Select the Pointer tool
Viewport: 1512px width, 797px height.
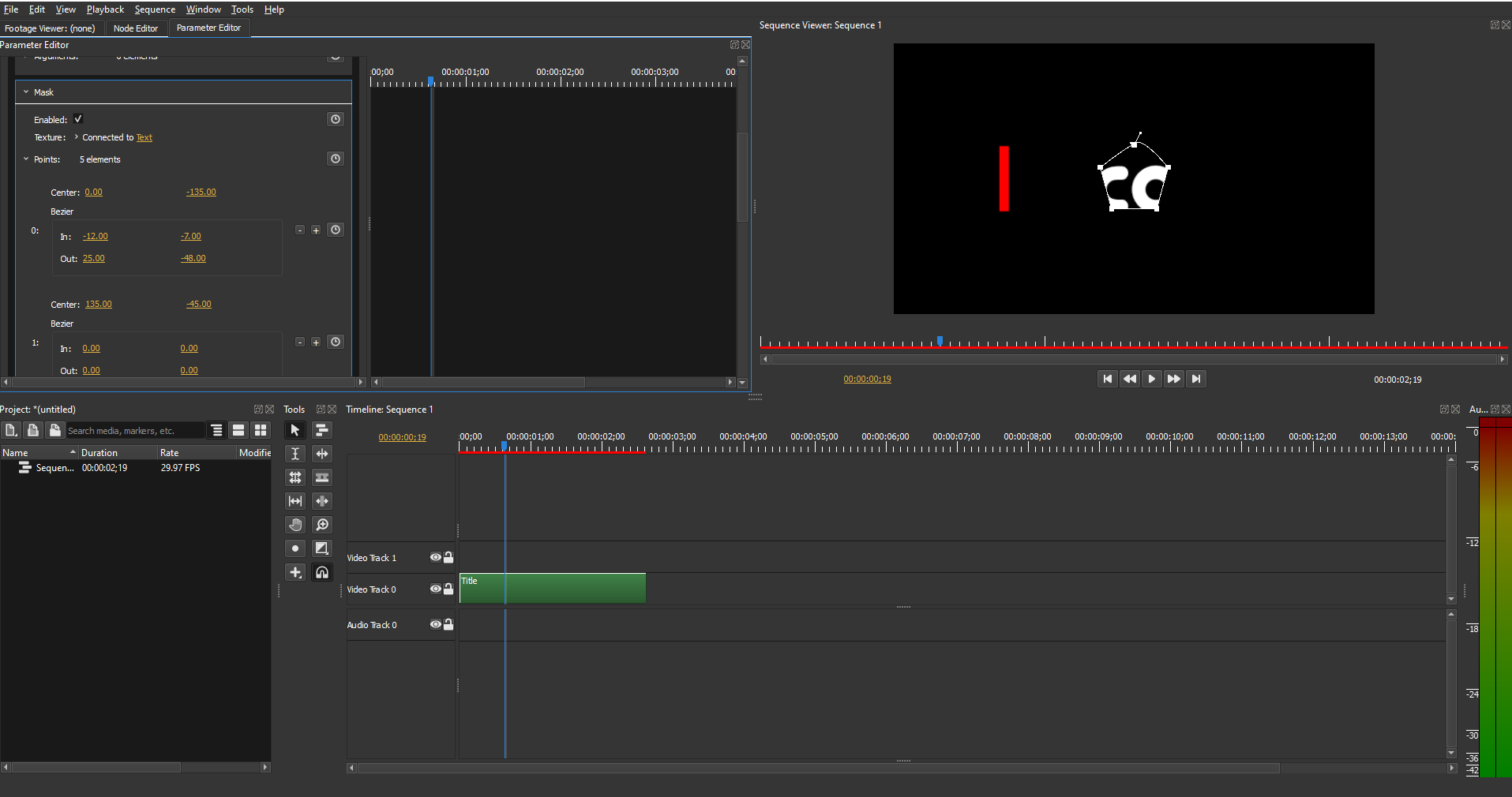coord(295,430)
